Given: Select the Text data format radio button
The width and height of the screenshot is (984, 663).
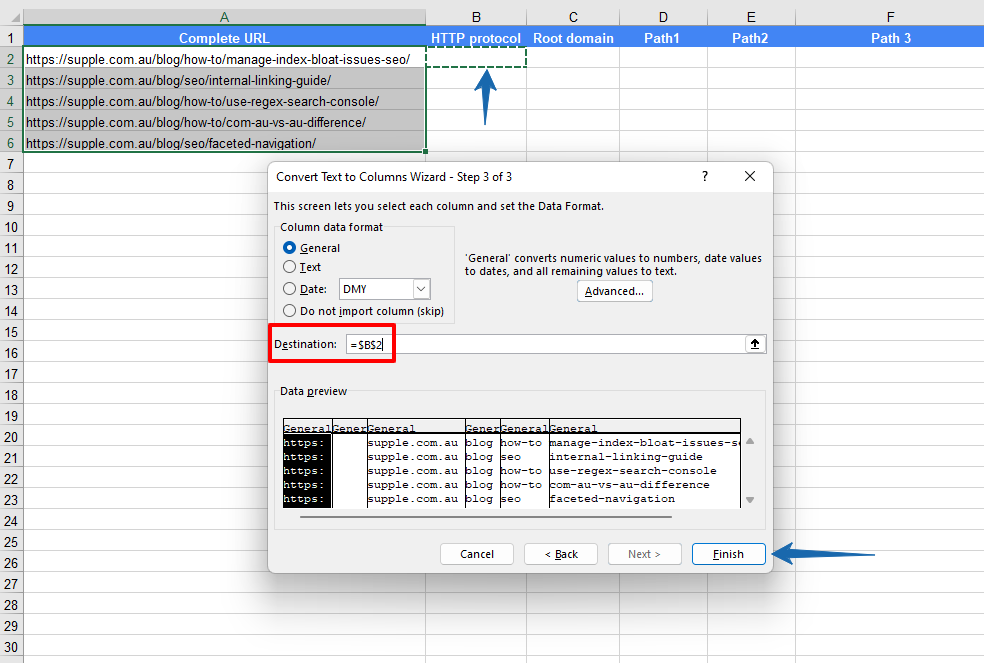Looking at the screenshot, I should 289,267.
